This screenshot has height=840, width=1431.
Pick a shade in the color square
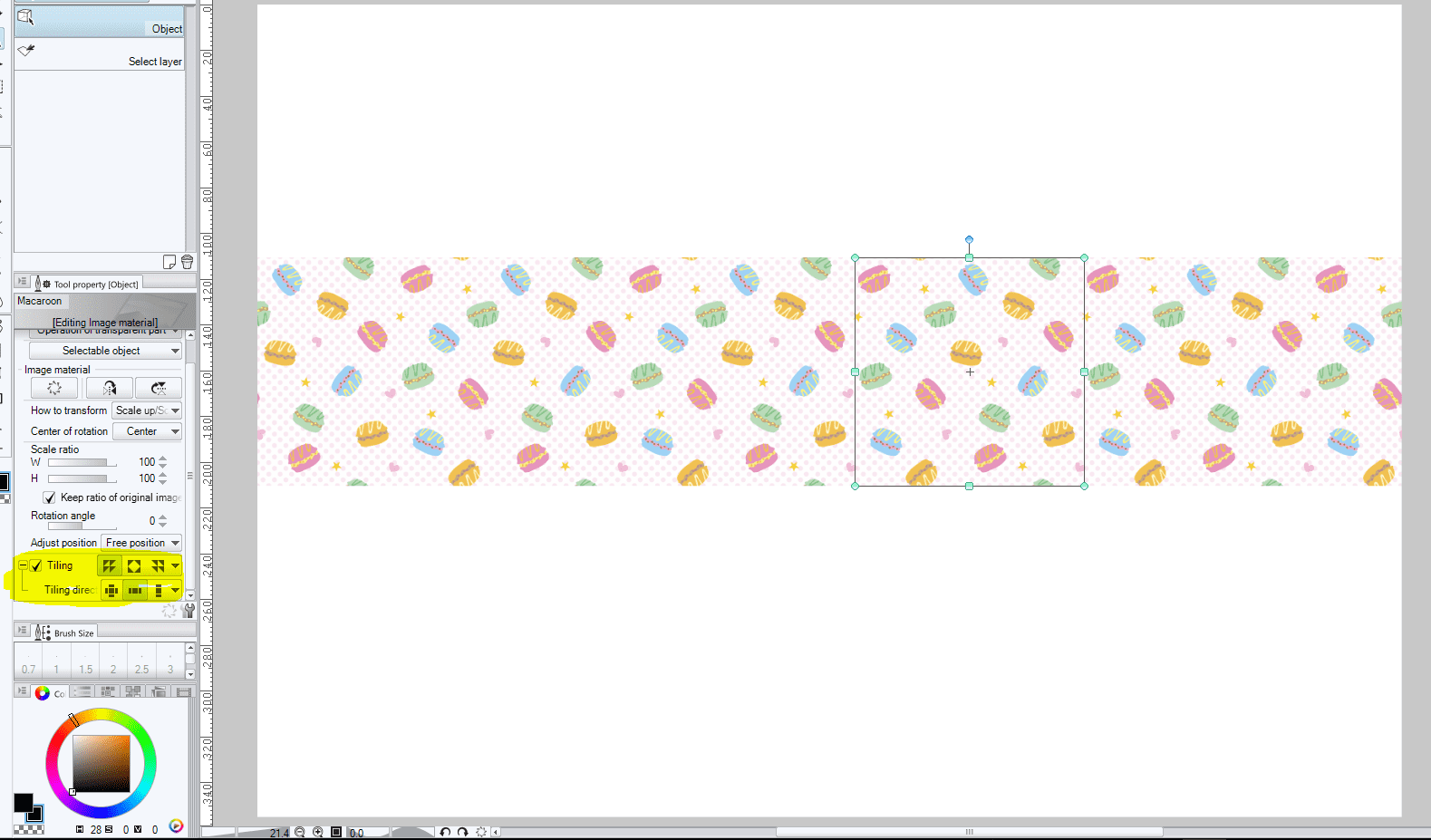coord(102,764)
